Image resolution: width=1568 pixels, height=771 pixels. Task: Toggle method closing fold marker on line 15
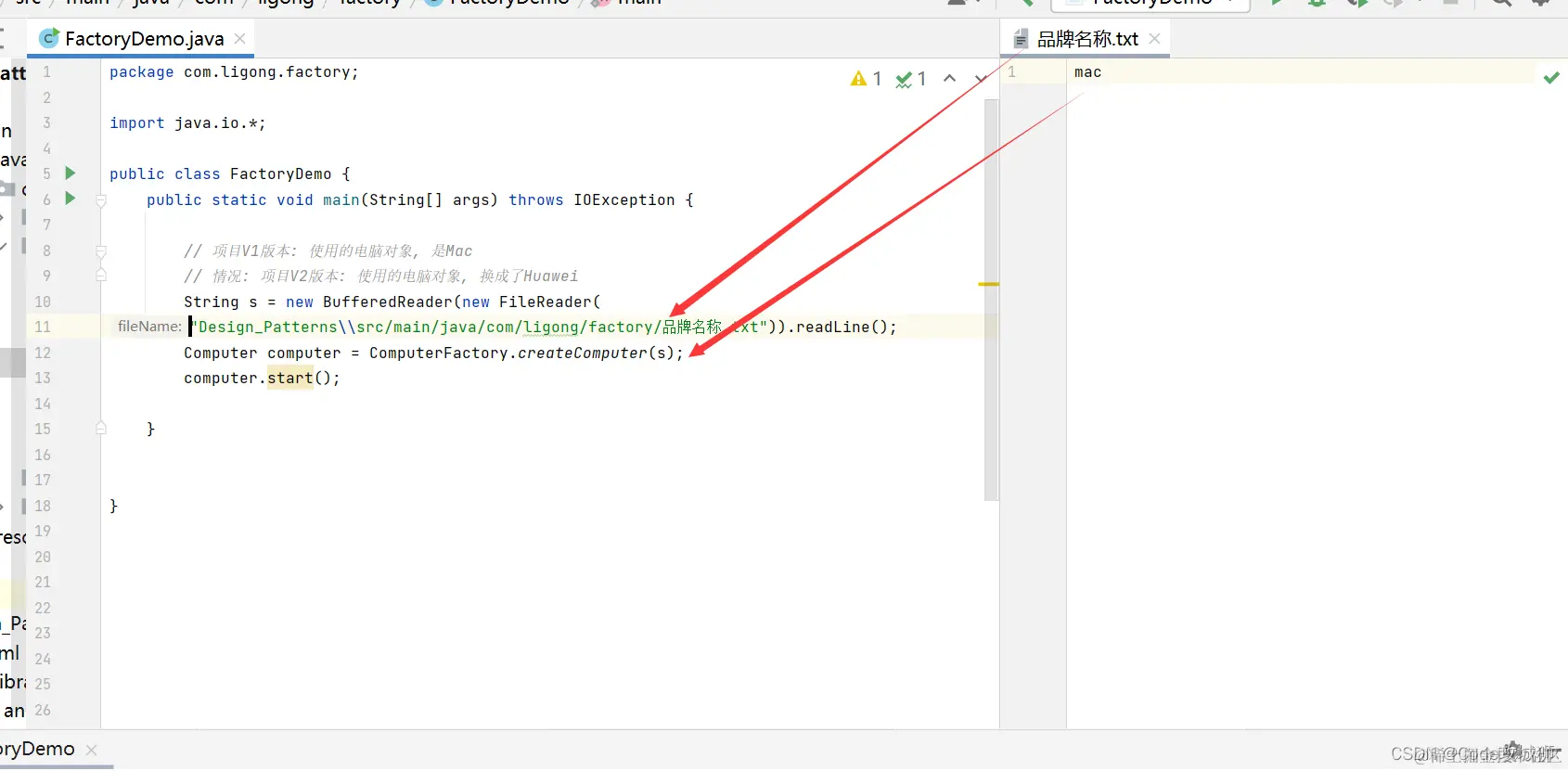(101, 429)
